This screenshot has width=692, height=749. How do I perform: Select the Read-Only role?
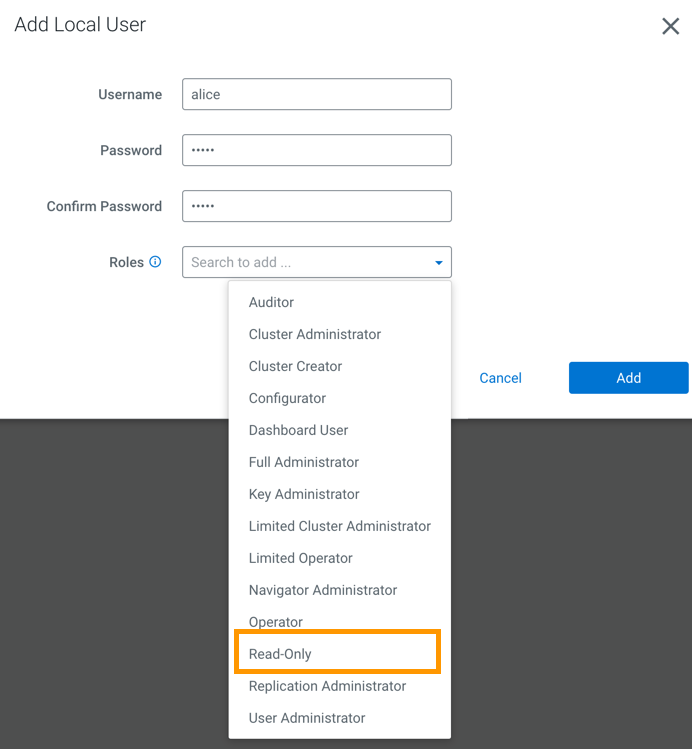point(280,654)
